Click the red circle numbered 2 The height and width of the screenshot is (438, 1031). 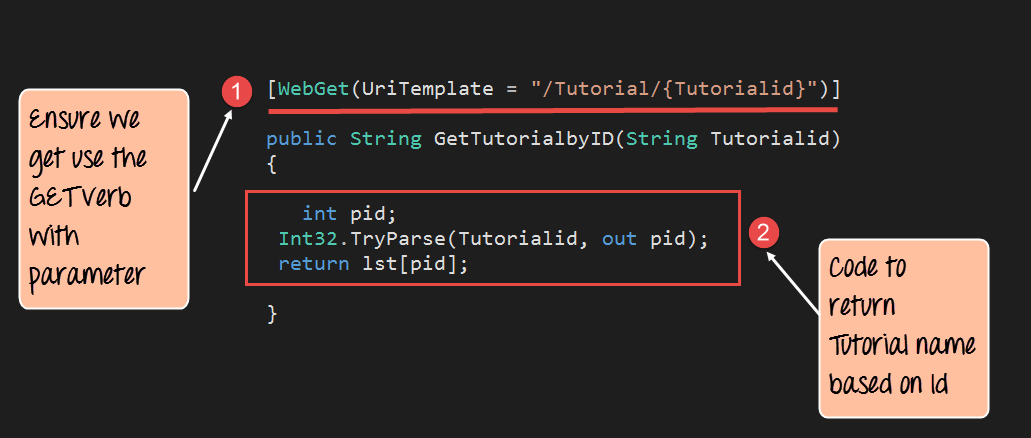(763, 235)
